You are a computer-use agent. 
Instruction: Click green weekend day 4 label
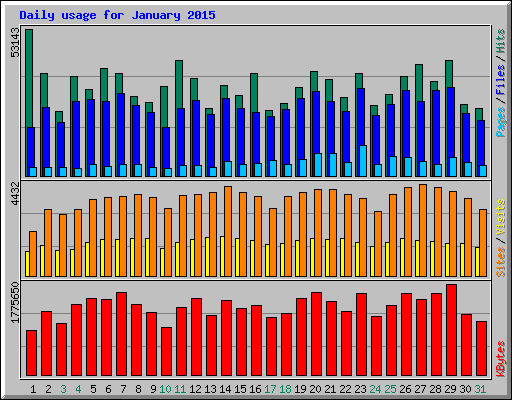click(x=78, y=389)
